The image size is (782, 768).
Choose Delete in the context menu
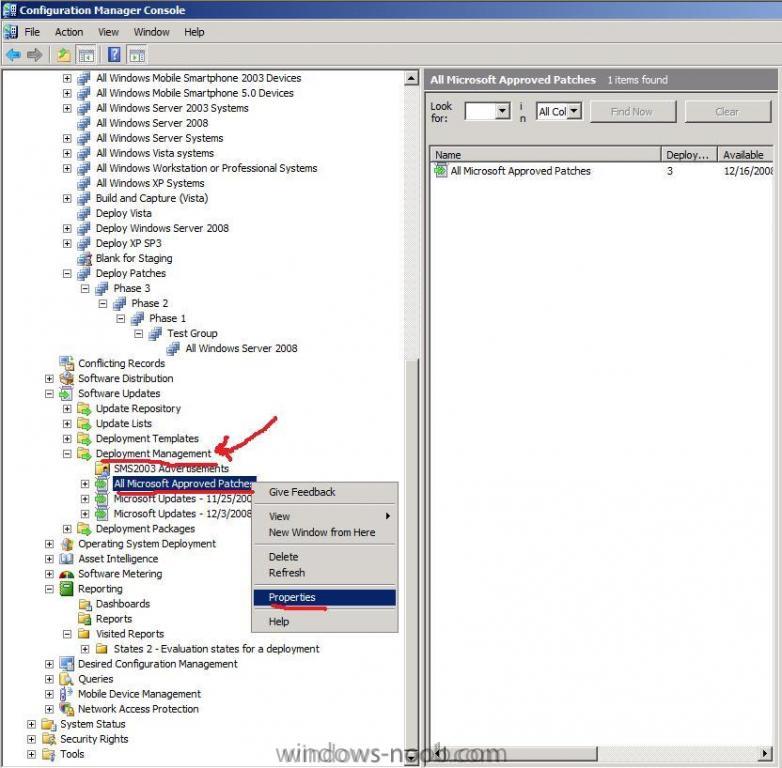325,557
